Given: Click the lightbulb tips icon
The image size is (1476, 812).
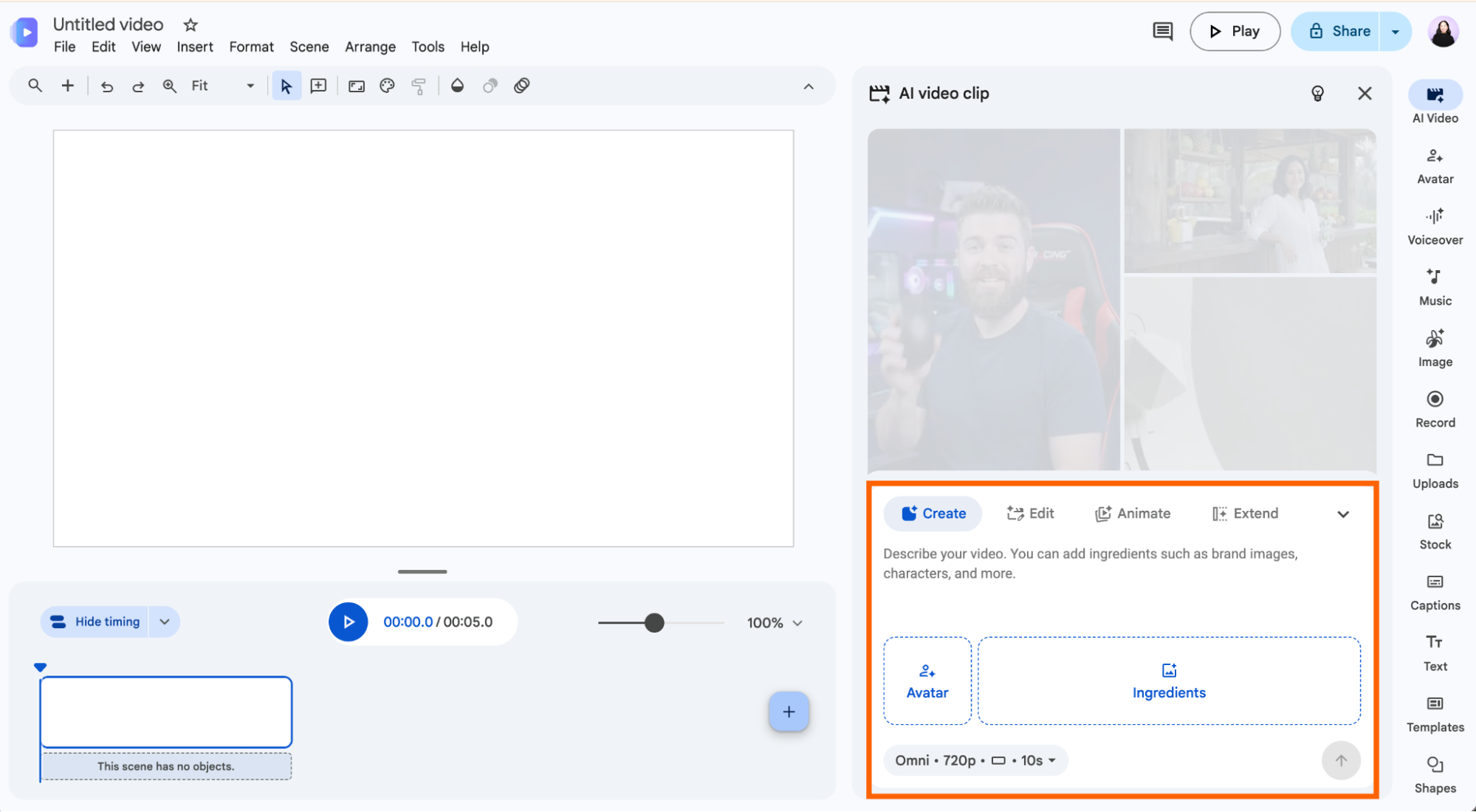Looking at the screenshot, I should (x=1317, y=93).
